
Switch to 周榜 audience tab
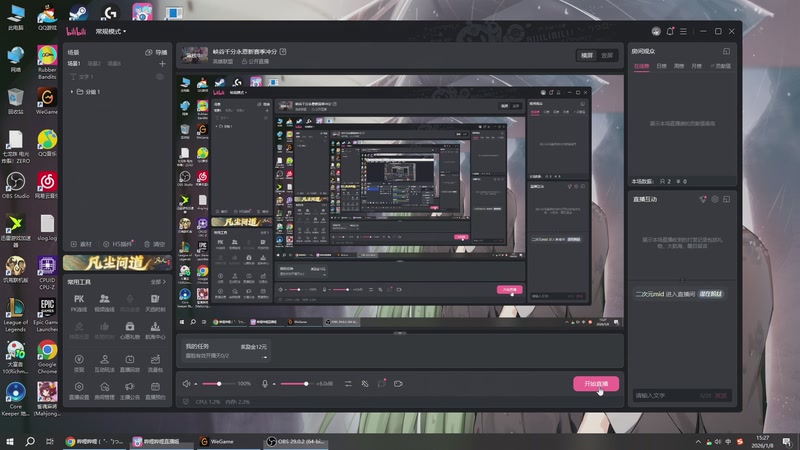(x=679, y=66)
